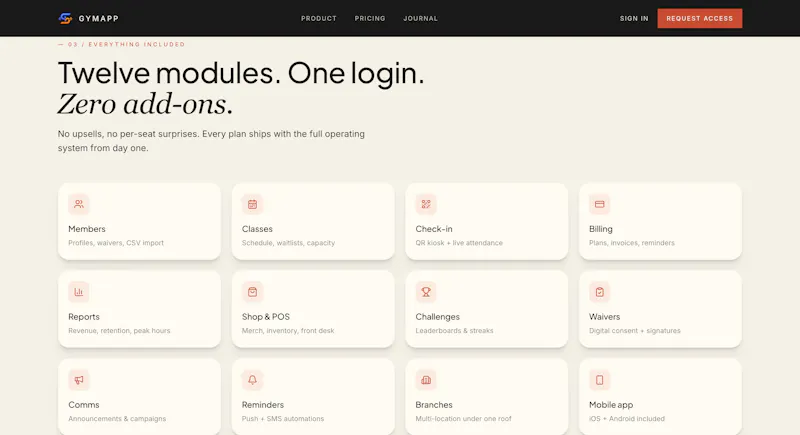Click the Comms megaphone icon
This screenshot has height=435, width=800.
click(x=79, y=380)
